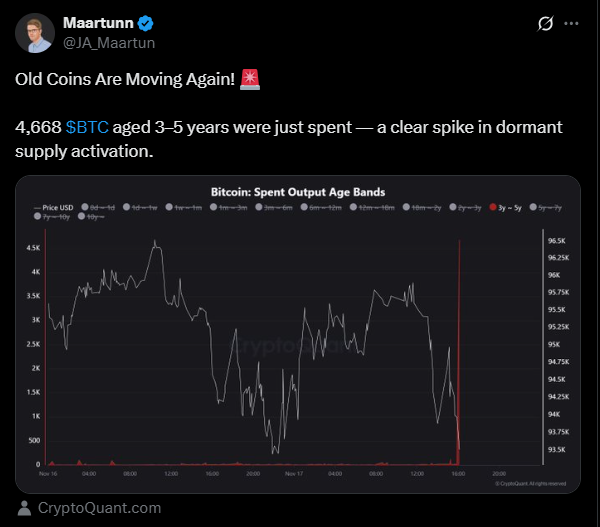Click the red 3y ~ 5y color dot

pyautogui.click(x=492, y=207)
